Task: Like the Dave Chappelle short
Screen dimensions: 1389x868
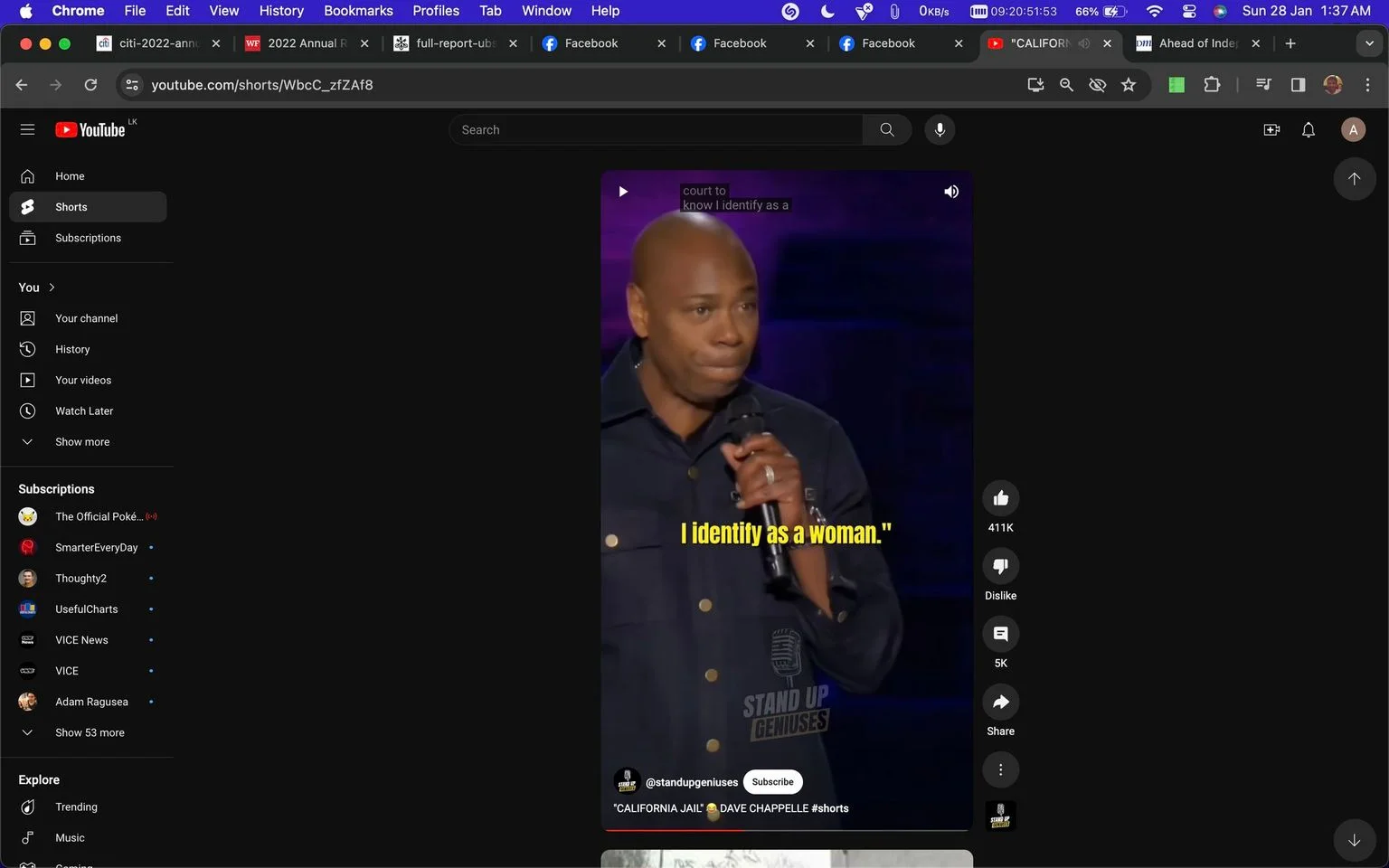Action: 1000,498
